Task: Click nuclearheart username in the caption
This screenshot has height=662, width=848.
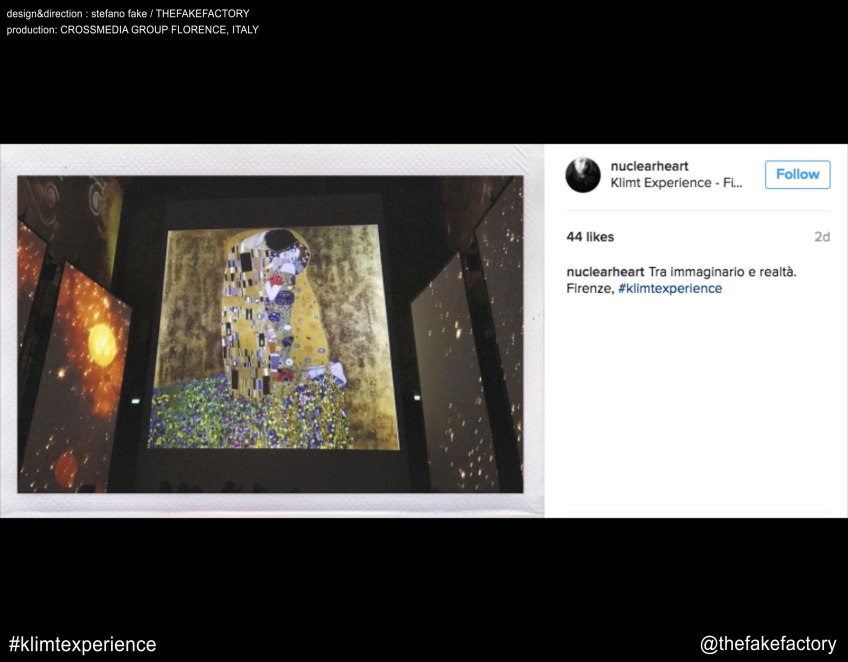Action: click(x=604, y=272)
